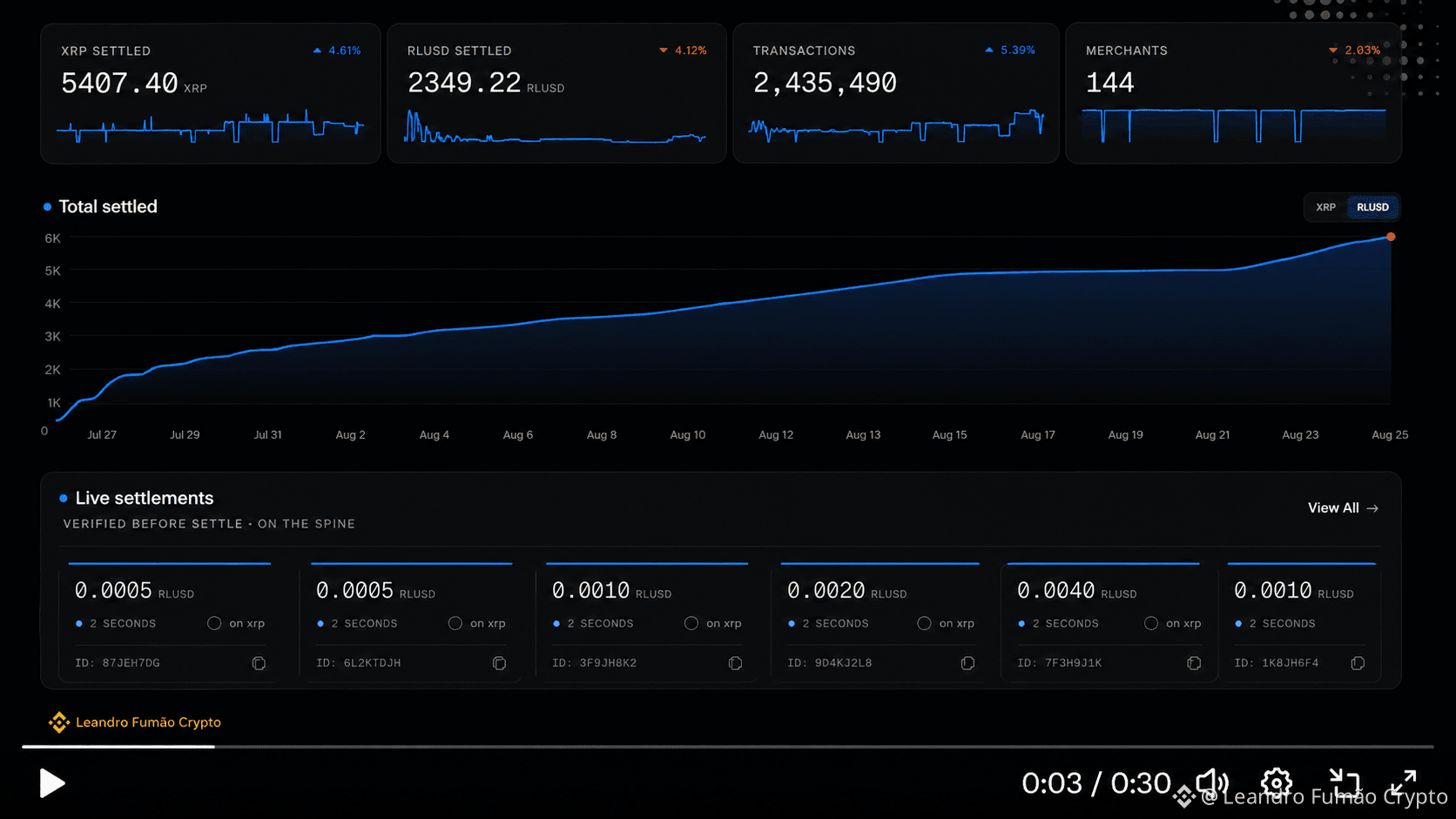1456x819 pixels.
Task: Copy settlement ID 87JEH7DG
Action: coord(259,663)
